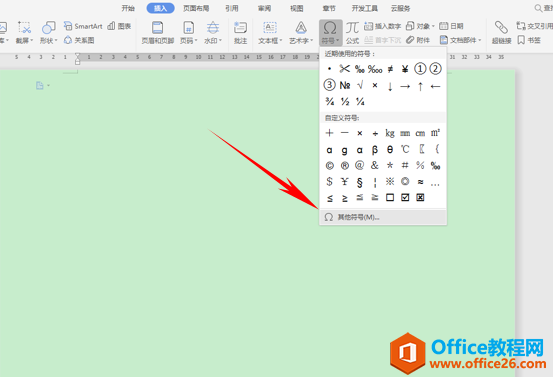Insert the ¾ fraction symbol
Screen dimensions: 553x381
pyautogui.click(x=329, y=102)
